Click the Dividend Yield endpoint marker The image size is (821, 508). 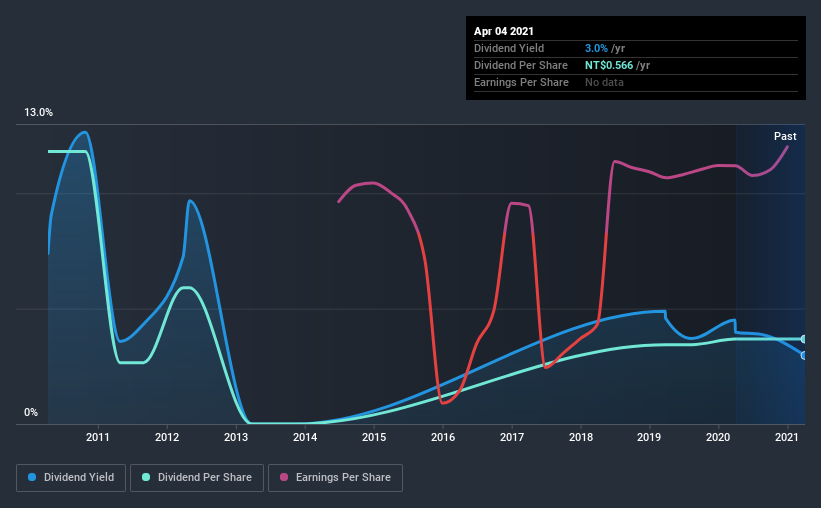click(x=804, y=356)
